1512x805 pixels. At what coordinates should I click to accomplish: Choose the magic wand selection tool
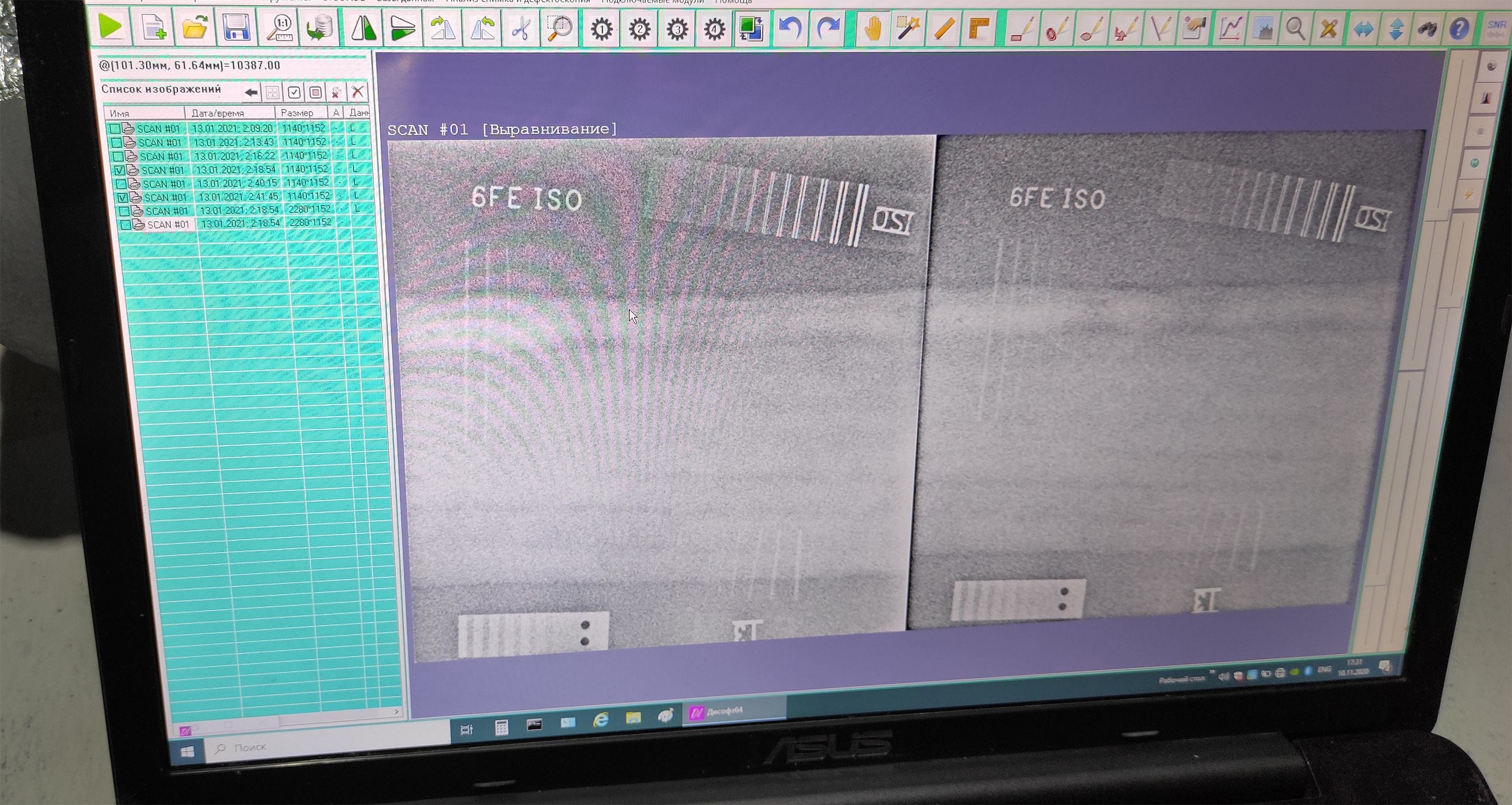(x=907, y=28)
